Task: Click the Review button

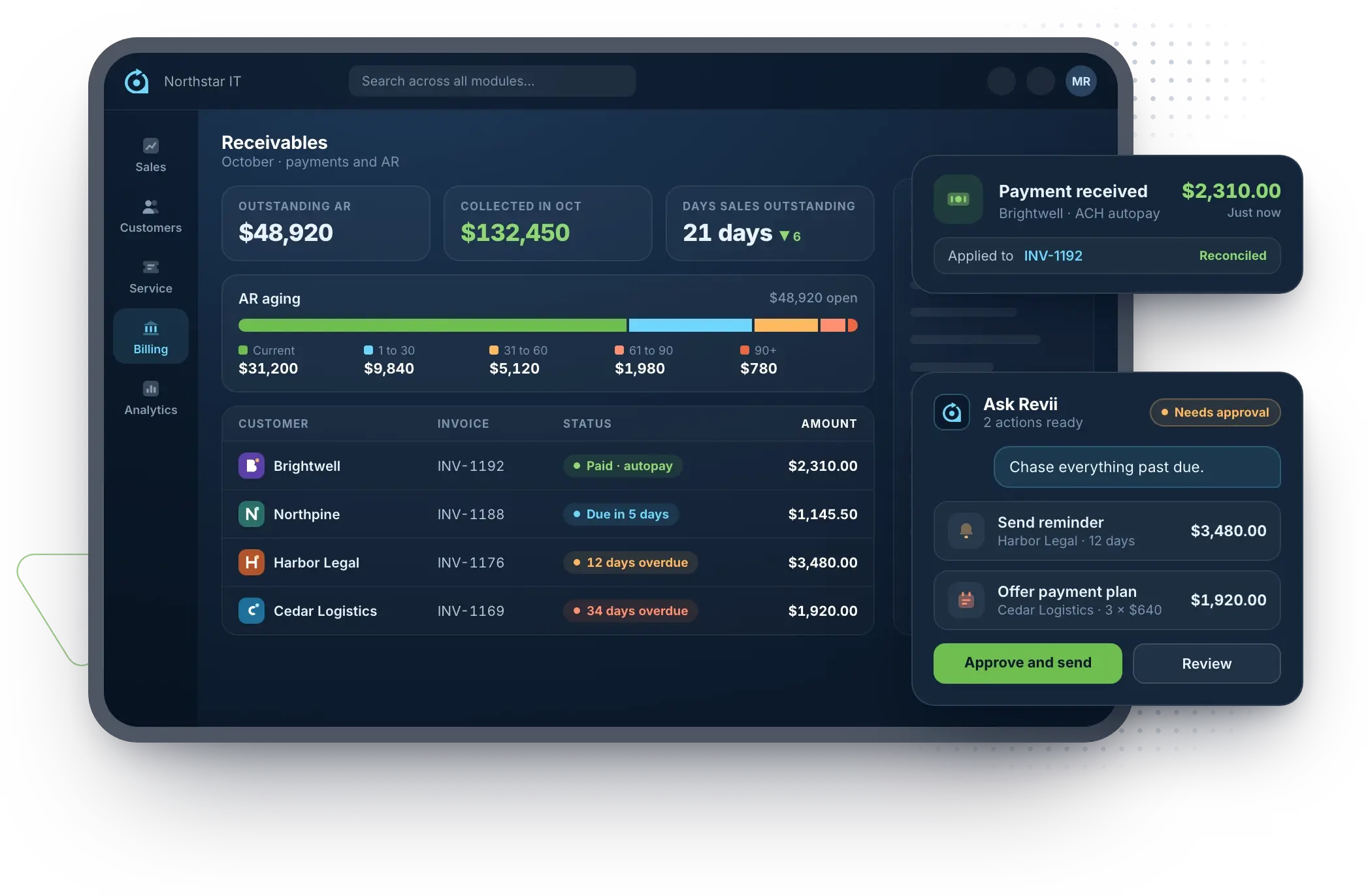Action: (x=1207, y=664)
